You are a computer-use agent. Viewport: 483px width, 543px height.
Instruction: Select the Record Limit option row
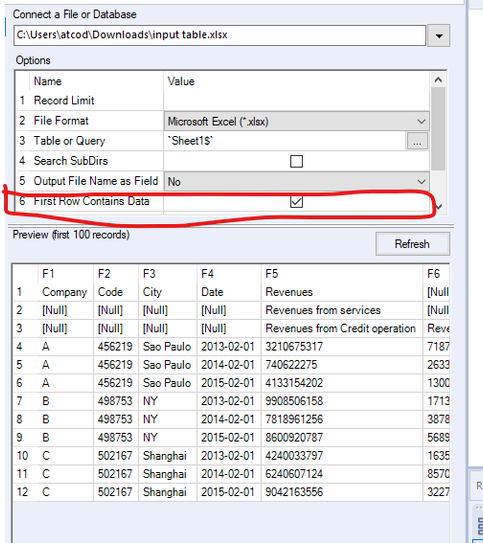click(x=64, y=100)
